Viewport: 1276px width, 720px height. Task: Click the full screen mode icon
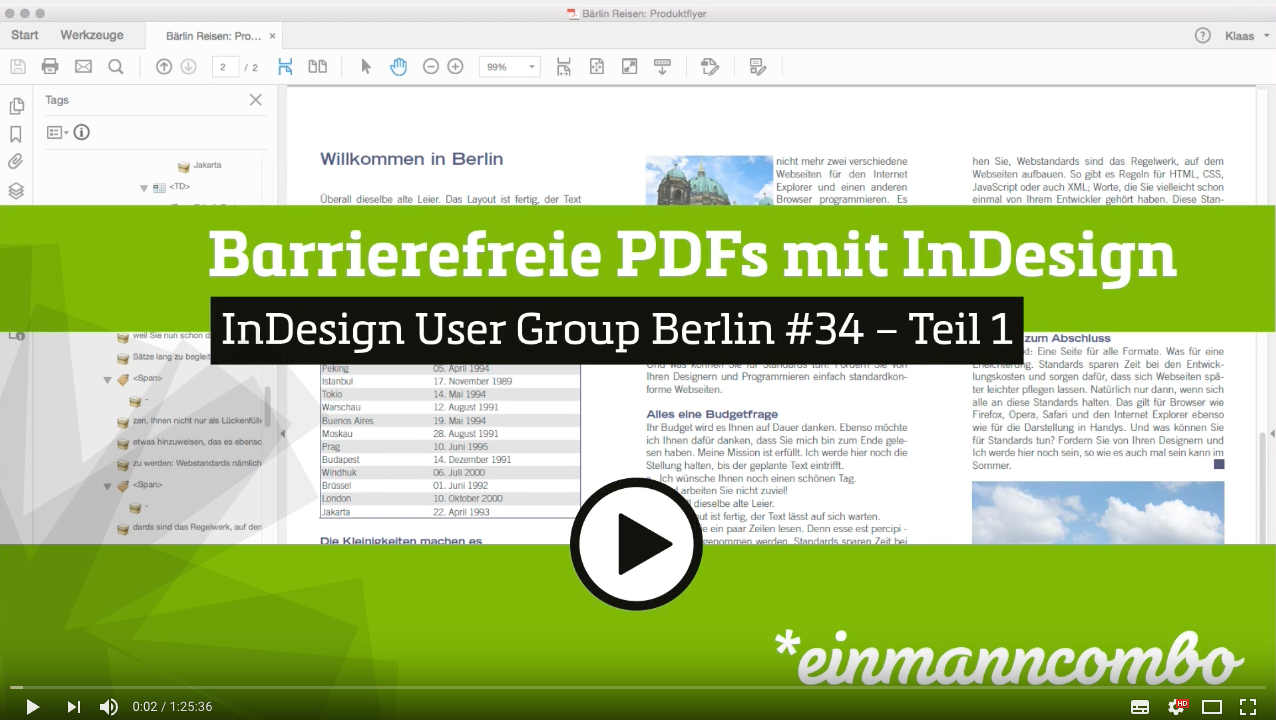(629, 67)
